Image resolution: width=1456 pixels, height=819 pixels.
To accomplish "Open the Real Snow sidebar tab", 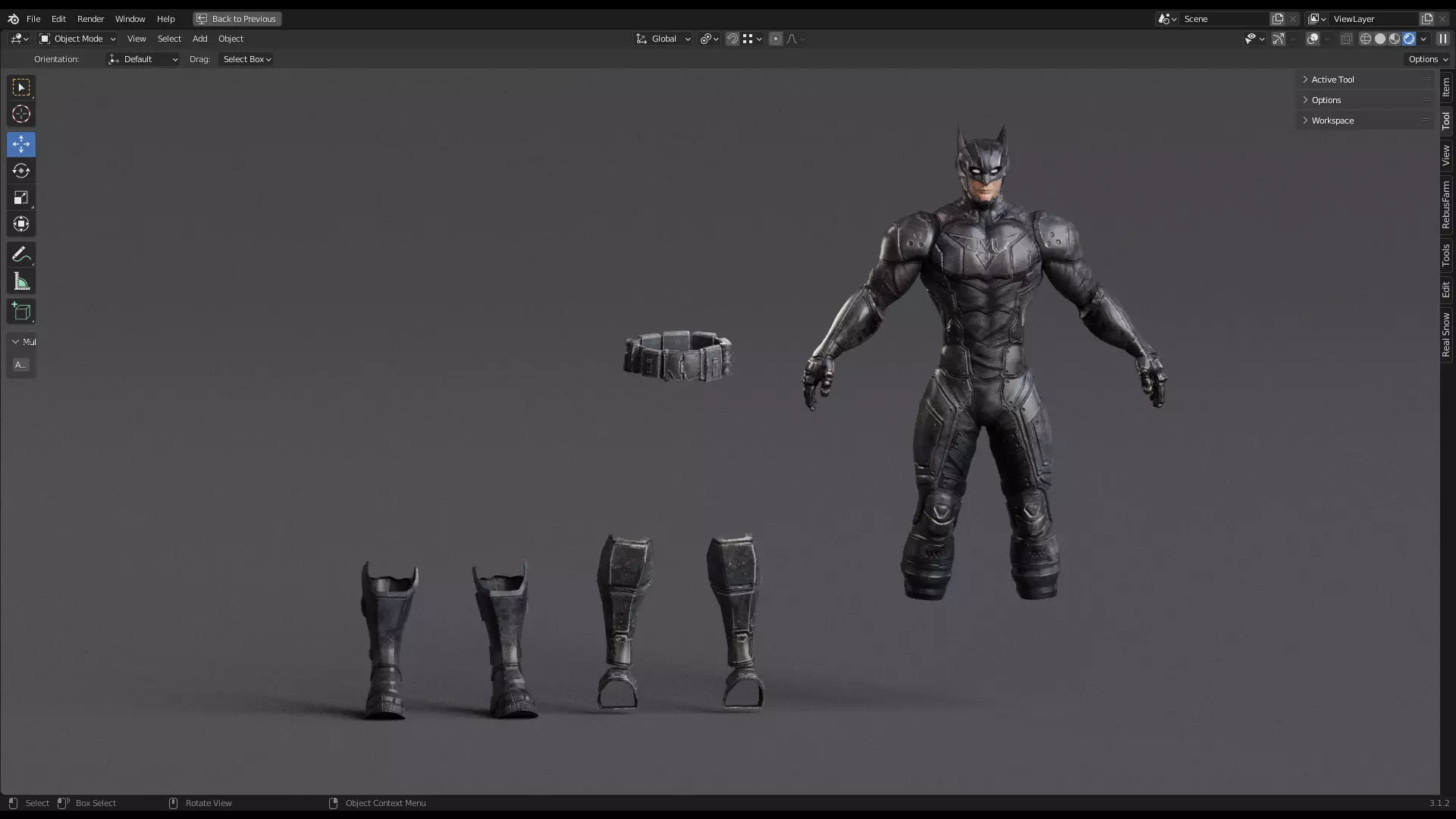I will click(x=1446, y=334).
